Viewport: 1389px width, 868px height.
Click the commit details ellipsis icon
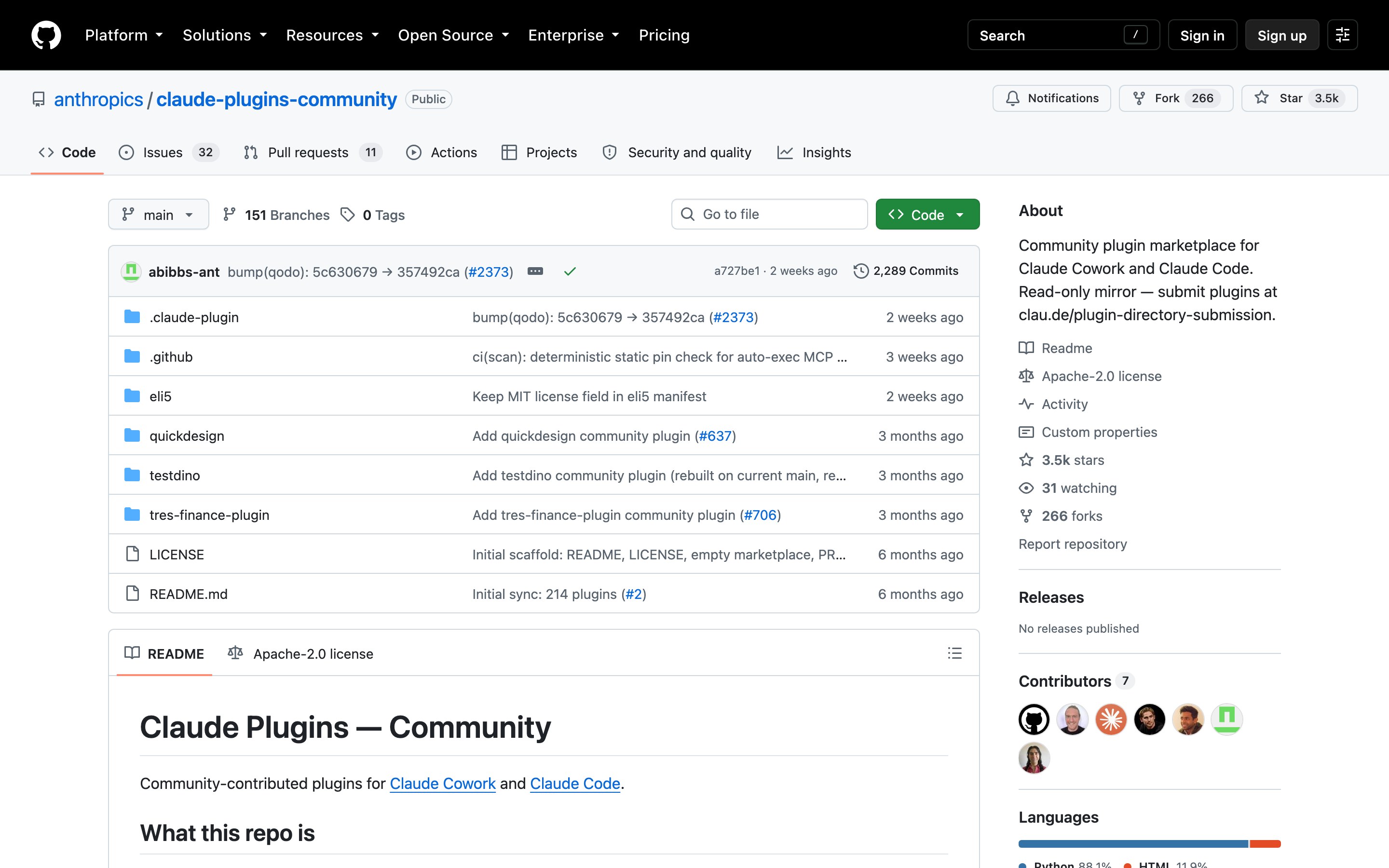(x=535, y=271)
